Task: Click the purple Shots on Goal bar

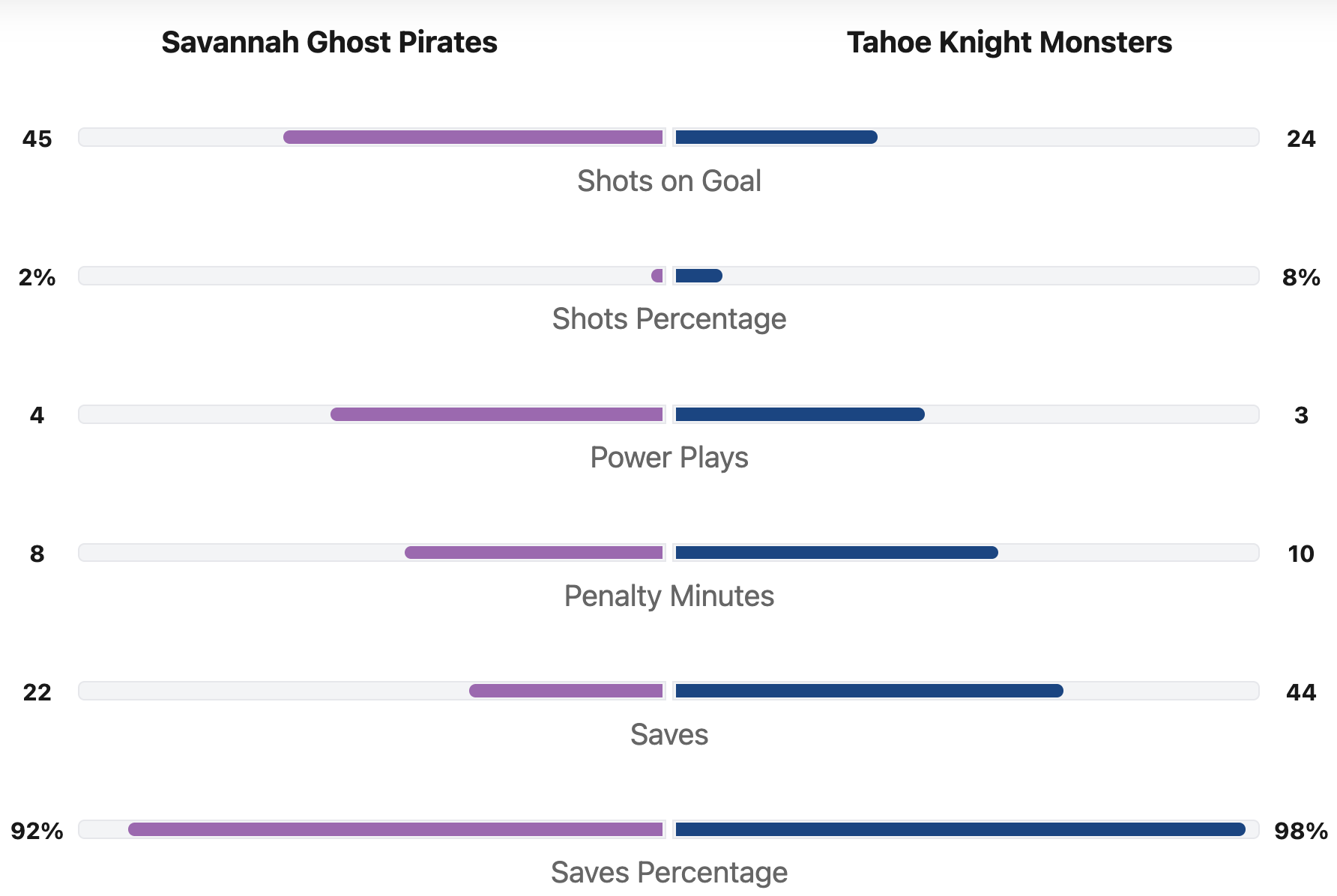Action: tap(473, 137)
